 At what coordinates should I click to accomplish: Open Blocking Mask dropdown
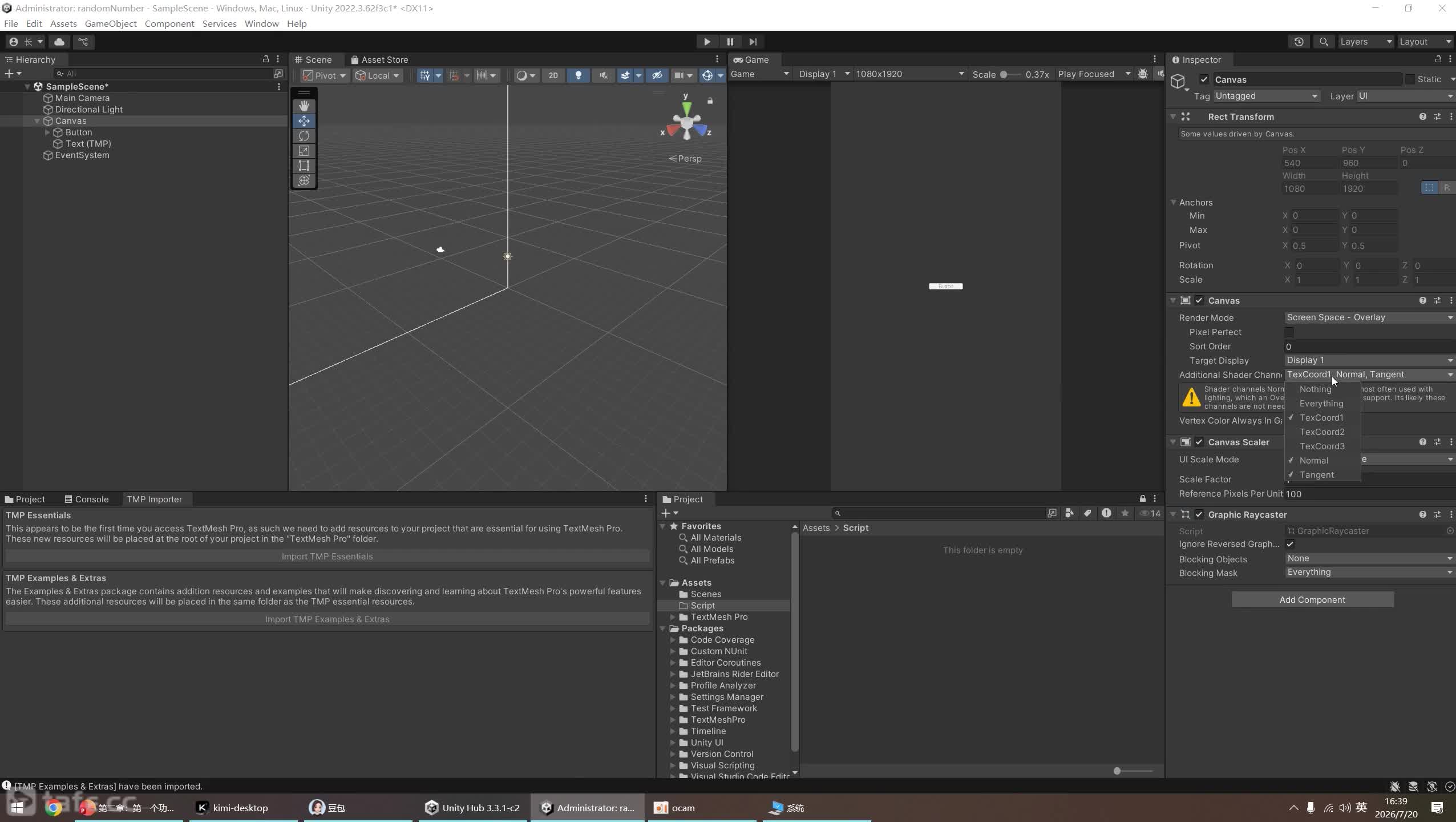(x=1369, y=572)
